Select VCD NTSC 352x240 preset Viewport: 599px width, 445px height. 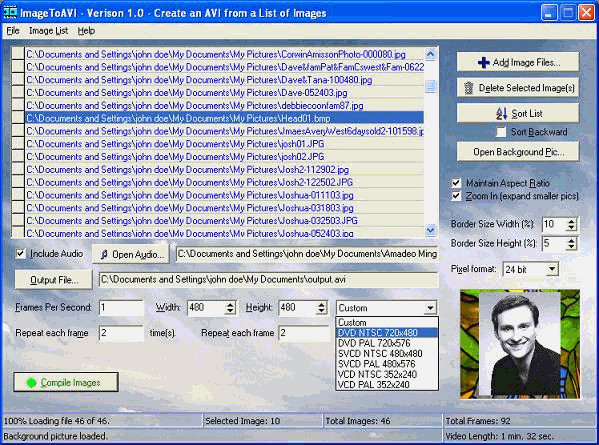tap(387, 374)
